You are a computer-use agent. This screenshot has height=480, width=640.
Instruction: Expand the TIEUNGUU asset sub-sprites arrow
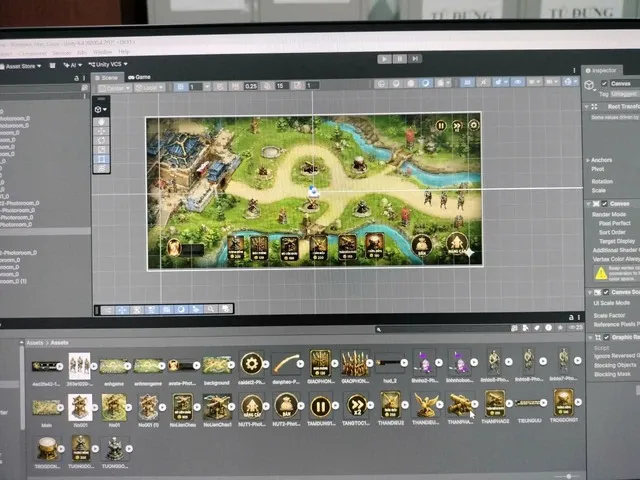coord(543,403)
